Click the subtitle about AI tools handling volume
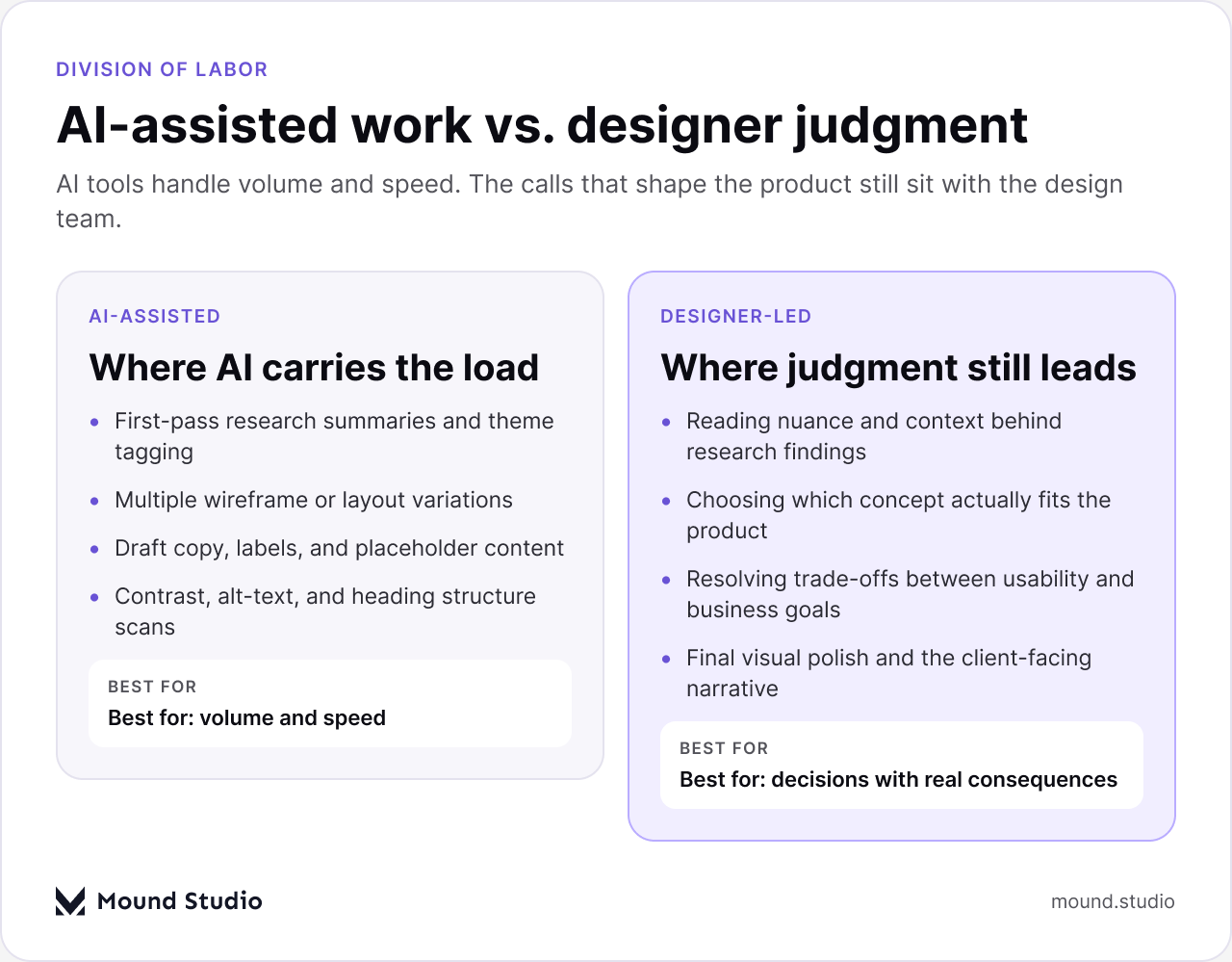This screenshot has width=1232, height=962. tap(589, 201)
